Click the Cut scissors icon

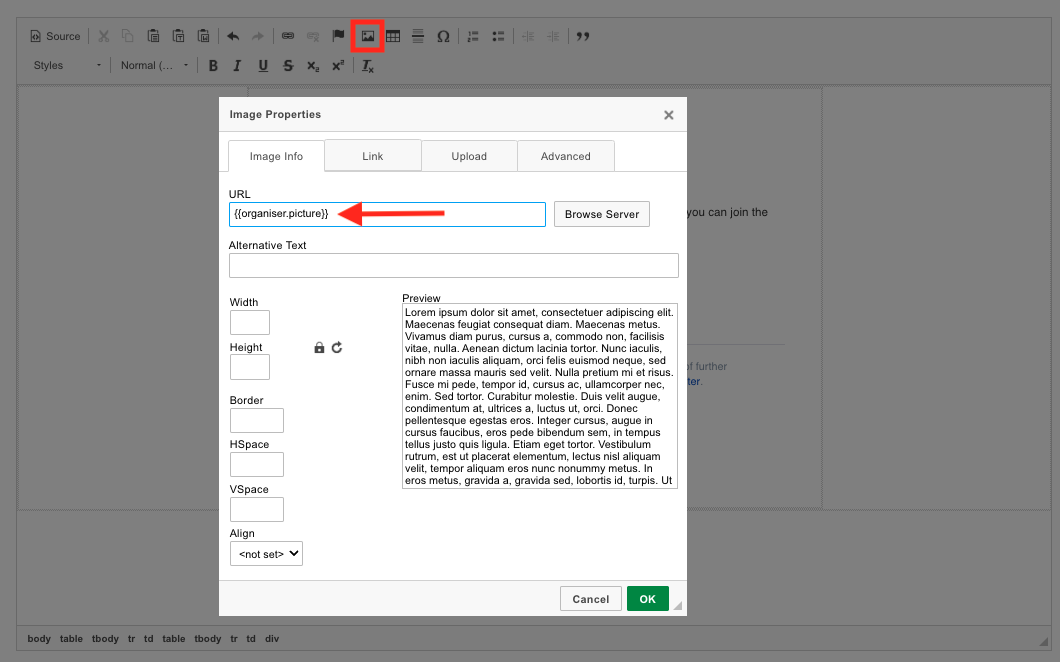point(103,37)
